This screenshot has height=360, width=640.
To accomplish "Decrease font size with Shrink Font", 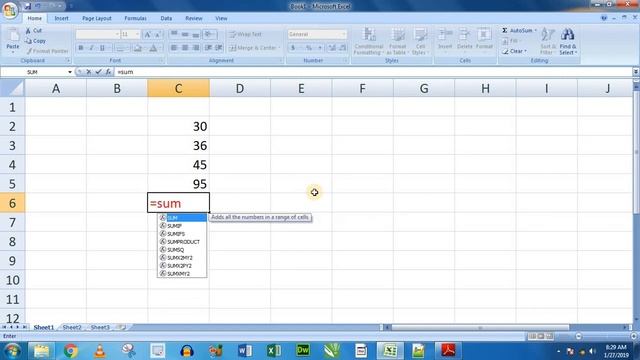I will click(158, 35).
